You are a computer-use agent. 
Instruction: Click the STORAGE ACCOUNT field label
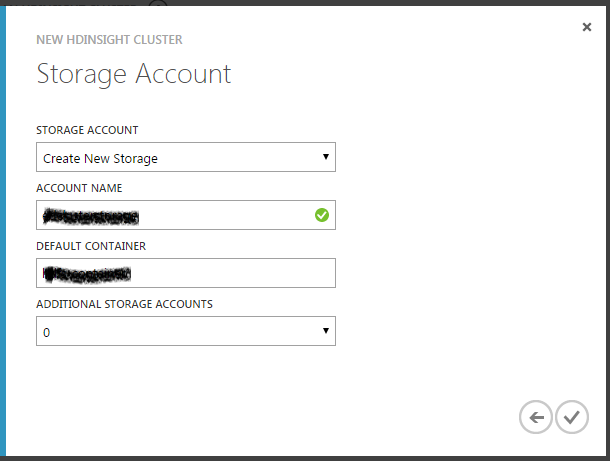(87, 130)
